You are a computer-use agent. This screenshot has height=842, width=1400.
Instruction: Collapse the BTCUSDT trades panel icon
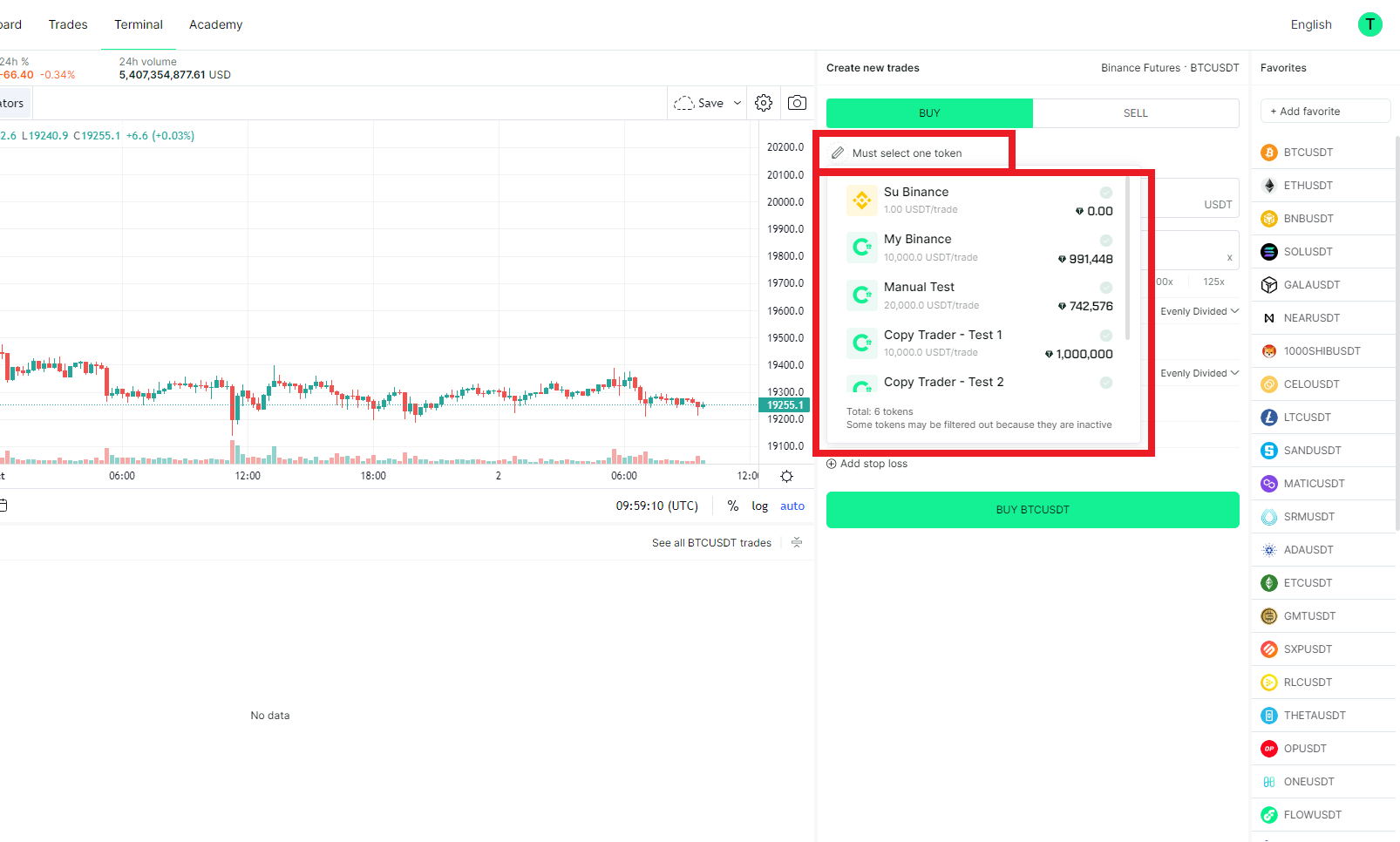(x=797, y=542)
